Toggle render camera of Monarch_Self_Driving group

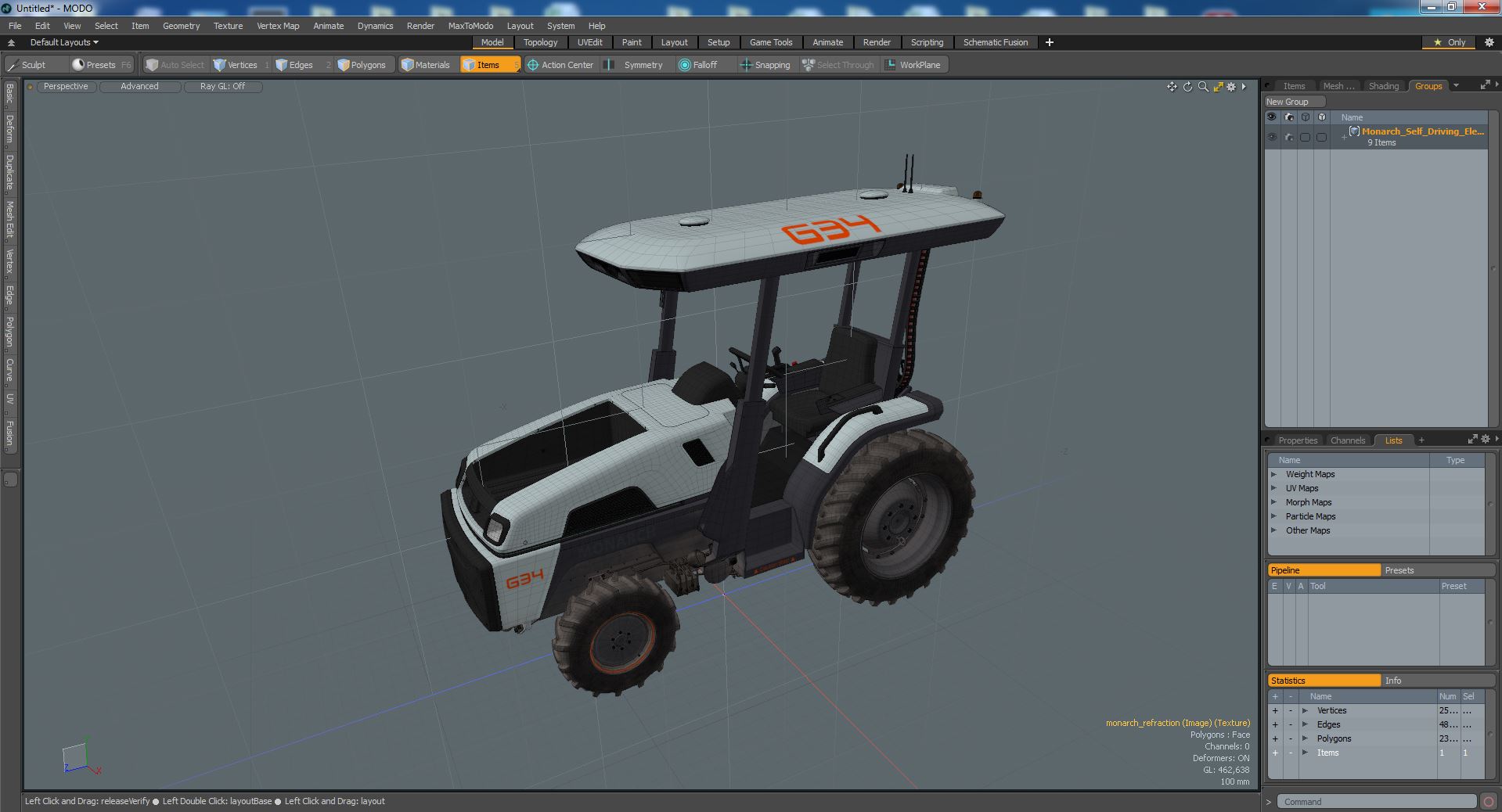(x=1289, y=137)
